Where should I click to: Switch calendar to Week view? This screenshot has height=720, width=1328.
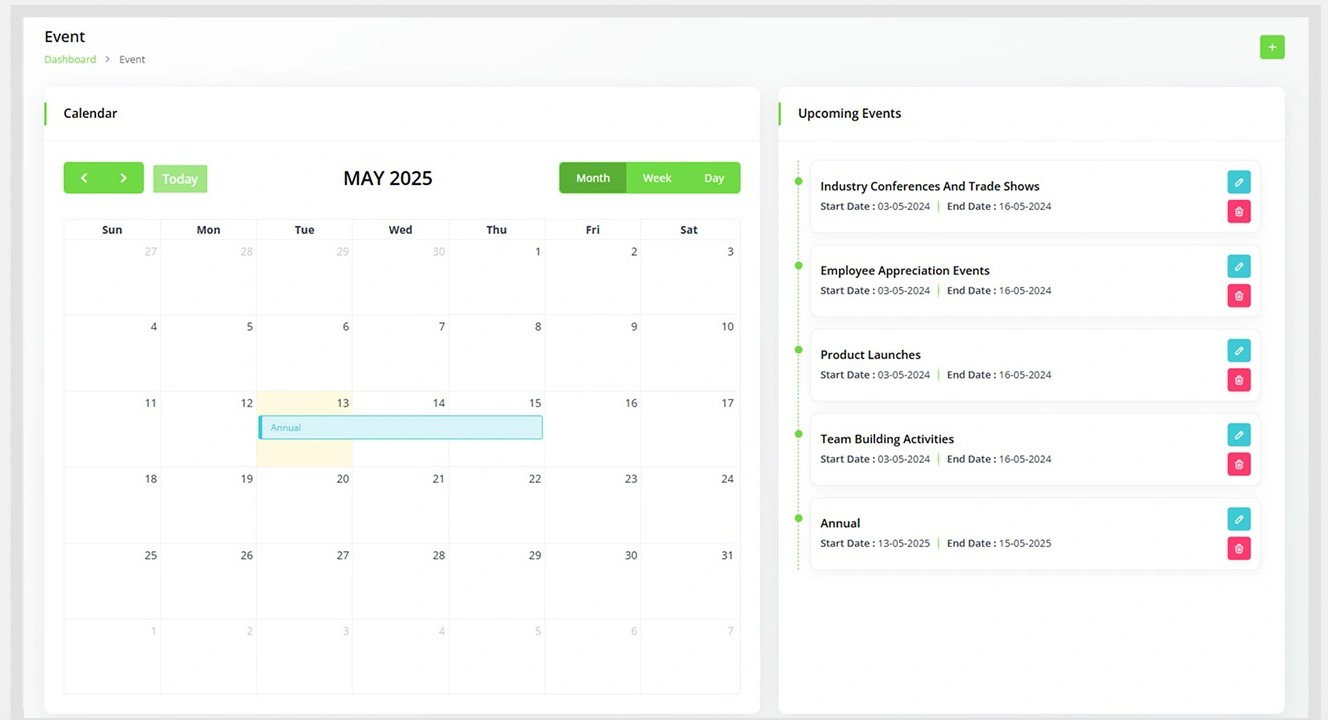point(657,178)
